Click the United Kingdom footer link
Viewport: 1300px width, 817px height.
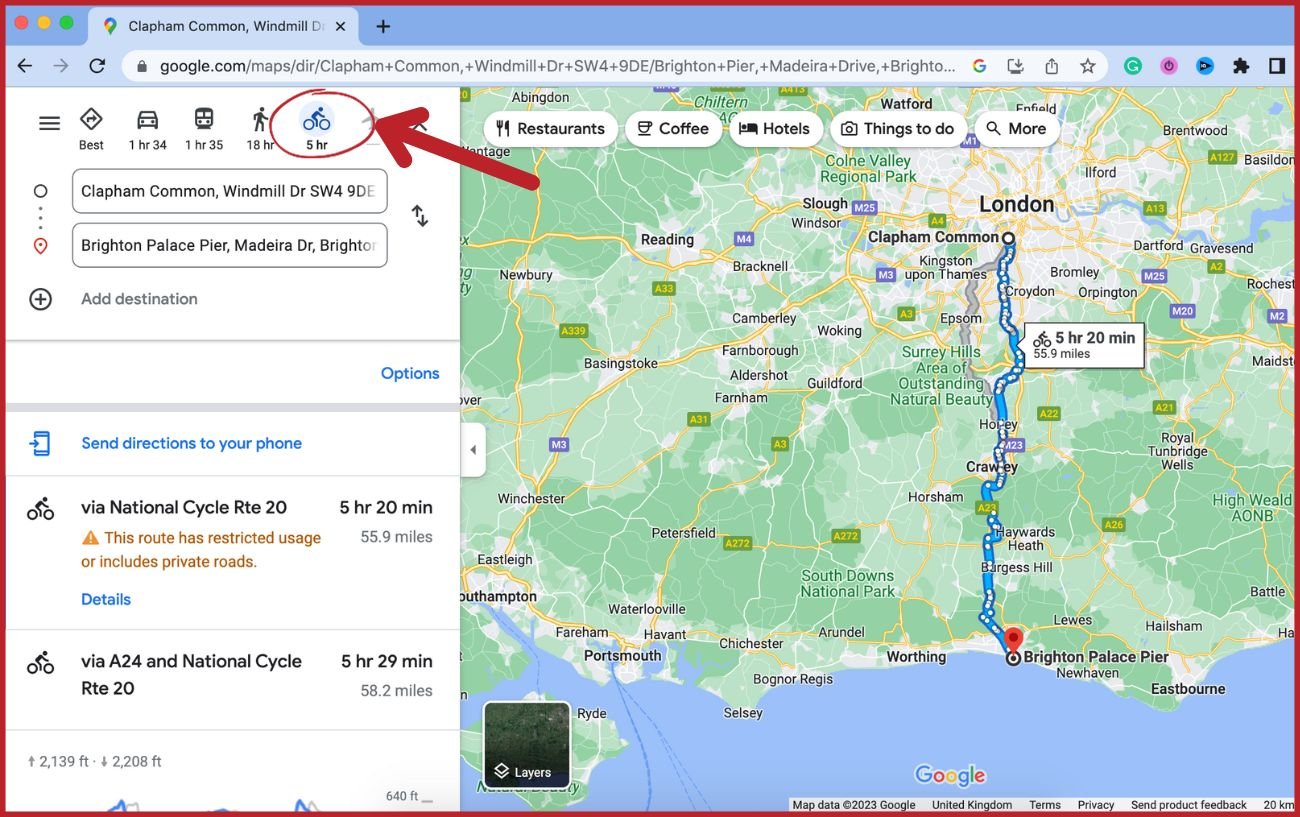[x=972, y=805]
